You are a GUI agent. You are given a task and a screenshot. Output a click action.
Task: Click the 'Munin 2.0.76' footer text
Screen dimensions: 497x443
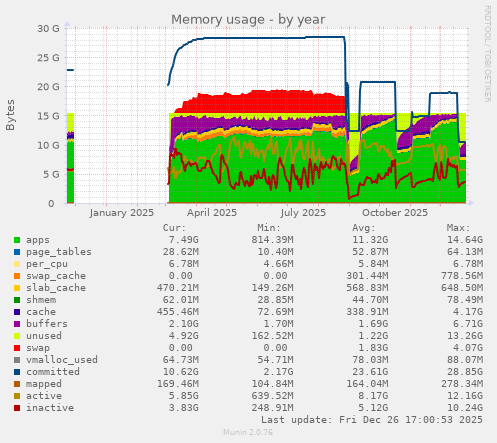(248, 433)
